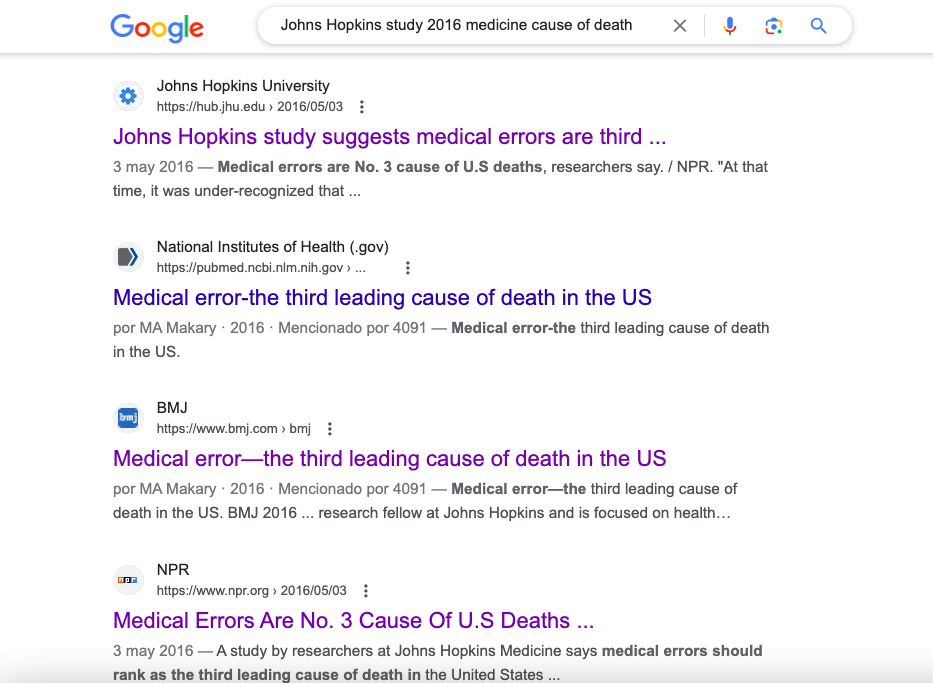Image resolution: width=933 pixels, height=683 pixels.
Task: Click the 'Johns Hopkins University' site name
Action: pyautogui.click(x=243, y=86)
